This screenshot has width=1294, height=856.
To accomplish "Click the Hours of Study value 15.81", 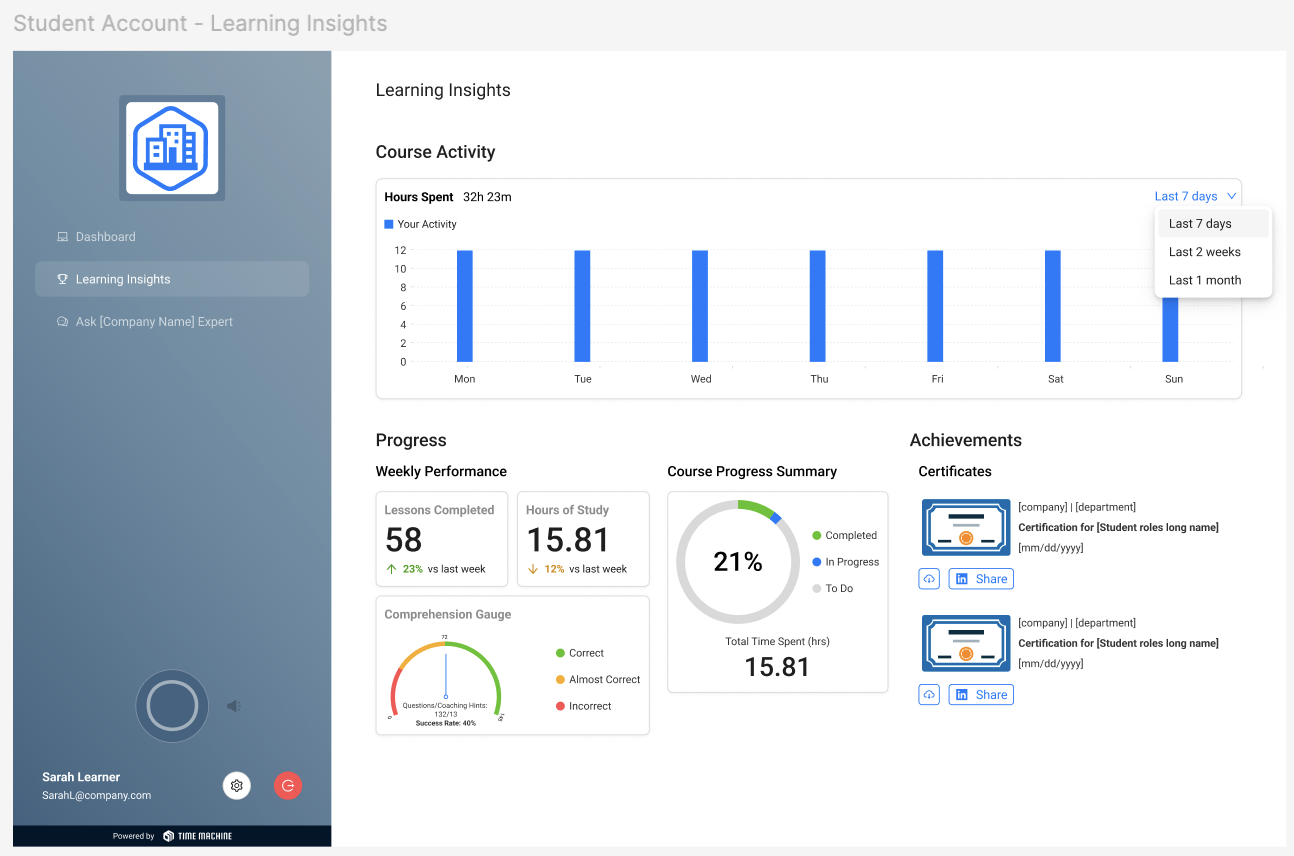I will click(568, 540).
